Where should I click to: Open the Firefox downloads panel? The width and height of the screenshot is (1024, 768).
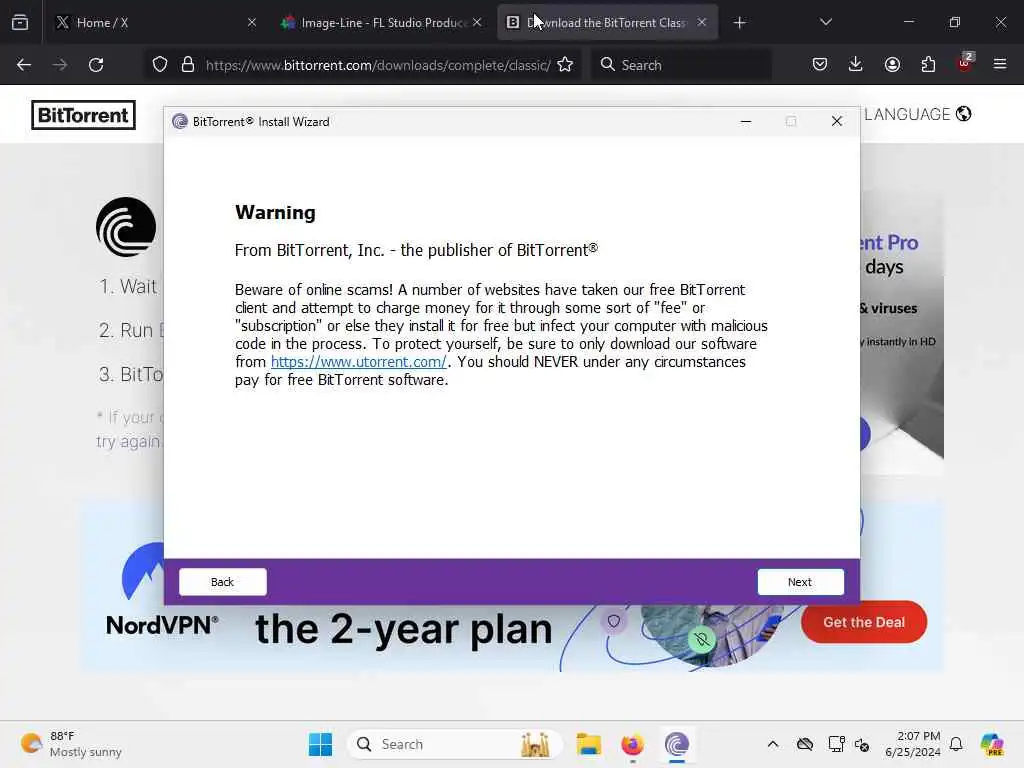[x=856, y=65]
